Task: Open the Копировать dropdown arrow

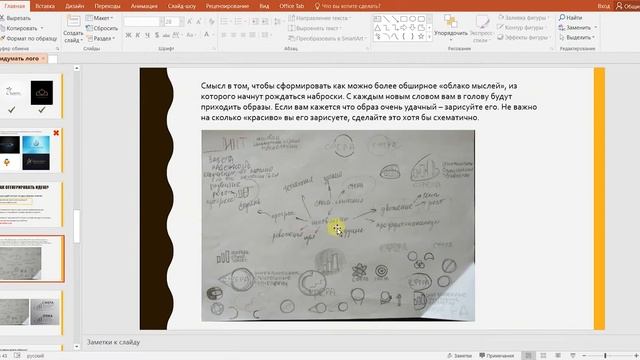Action: 42,28
